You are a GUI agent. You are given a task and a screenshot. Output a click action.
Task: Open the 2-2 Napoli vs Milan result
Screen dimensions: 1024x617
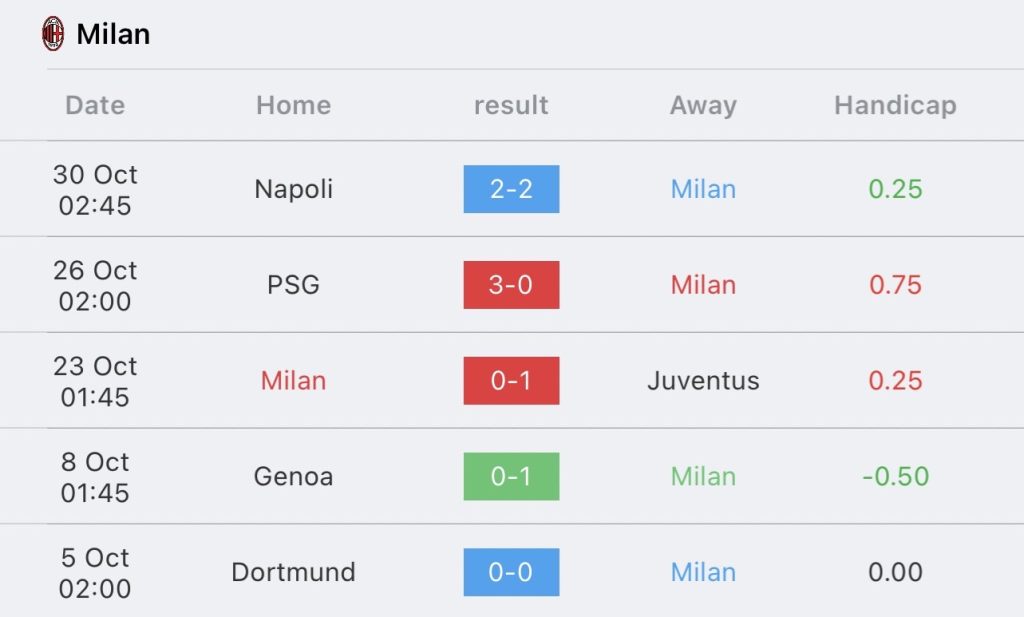[511, 189]
